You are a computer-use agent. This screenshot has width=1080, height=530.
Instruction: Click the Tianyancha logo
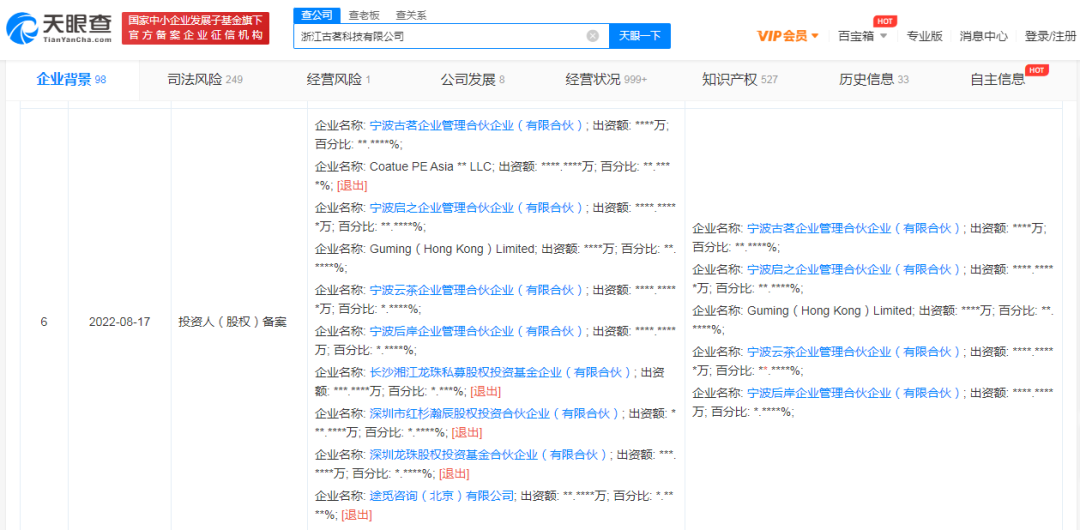click(x=58, y=27)
